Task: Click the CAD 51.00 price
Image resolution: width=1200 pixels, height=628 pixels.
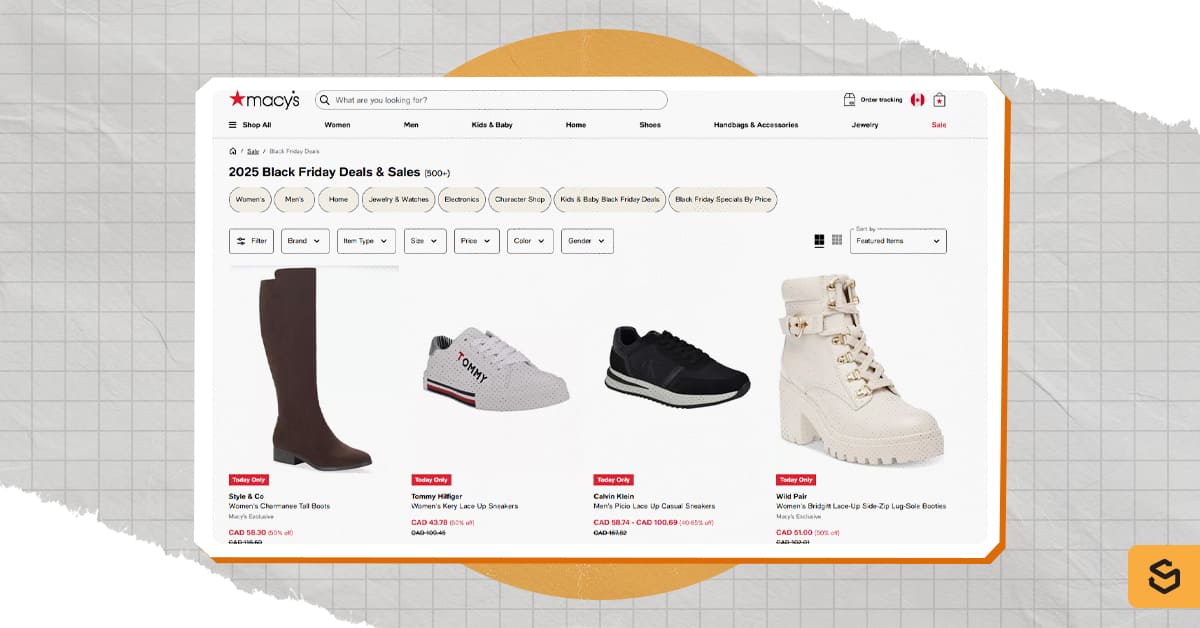Action: (x=794, y=532)
